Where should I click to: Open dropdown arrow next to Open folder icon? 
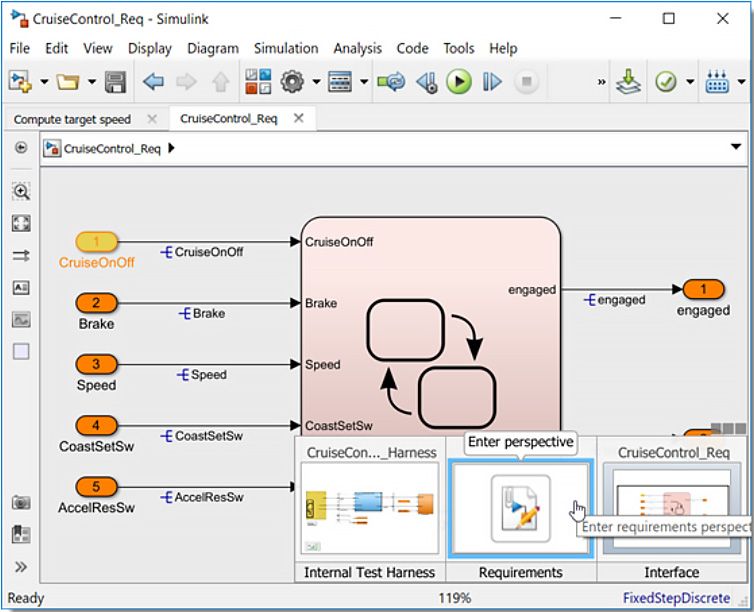pos(92,82)
